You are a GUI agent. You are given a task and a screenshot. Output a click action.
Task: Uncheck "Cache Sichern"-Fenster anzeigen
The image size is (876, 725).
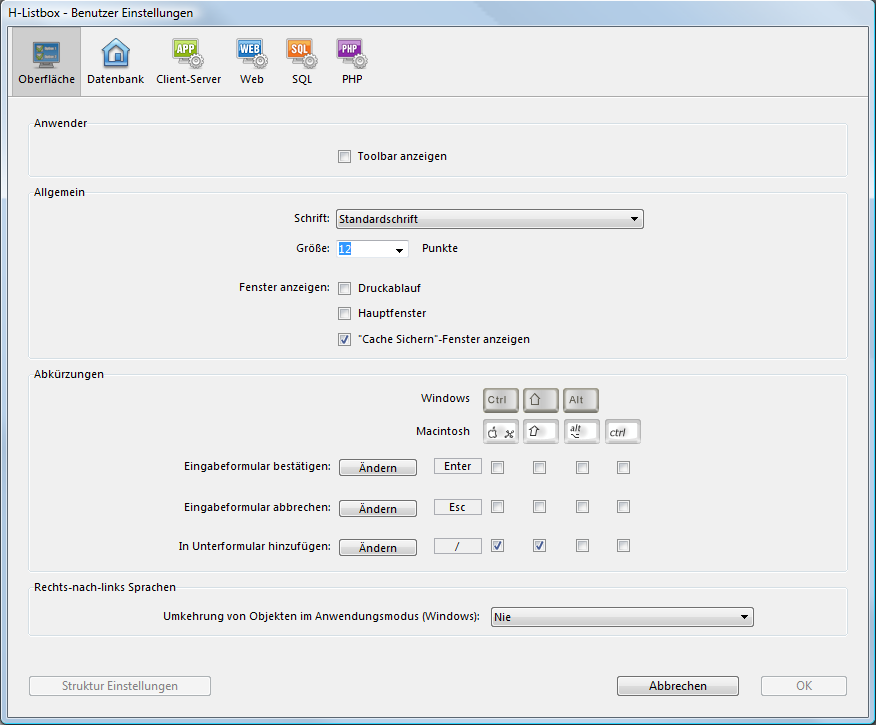(x=344, y=340)
